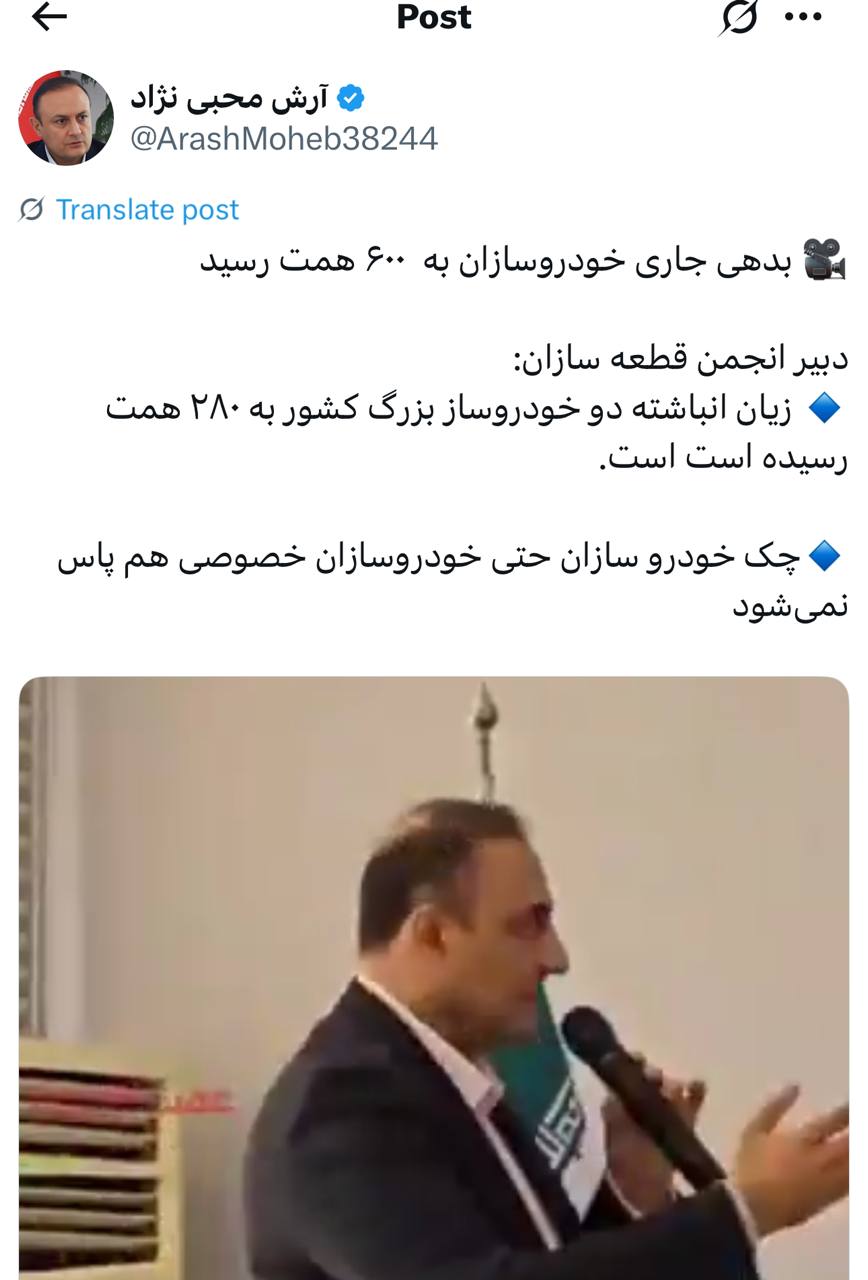868x1280 pixels.
Task: Tap the back arrow to leave post
Action: 49,17
